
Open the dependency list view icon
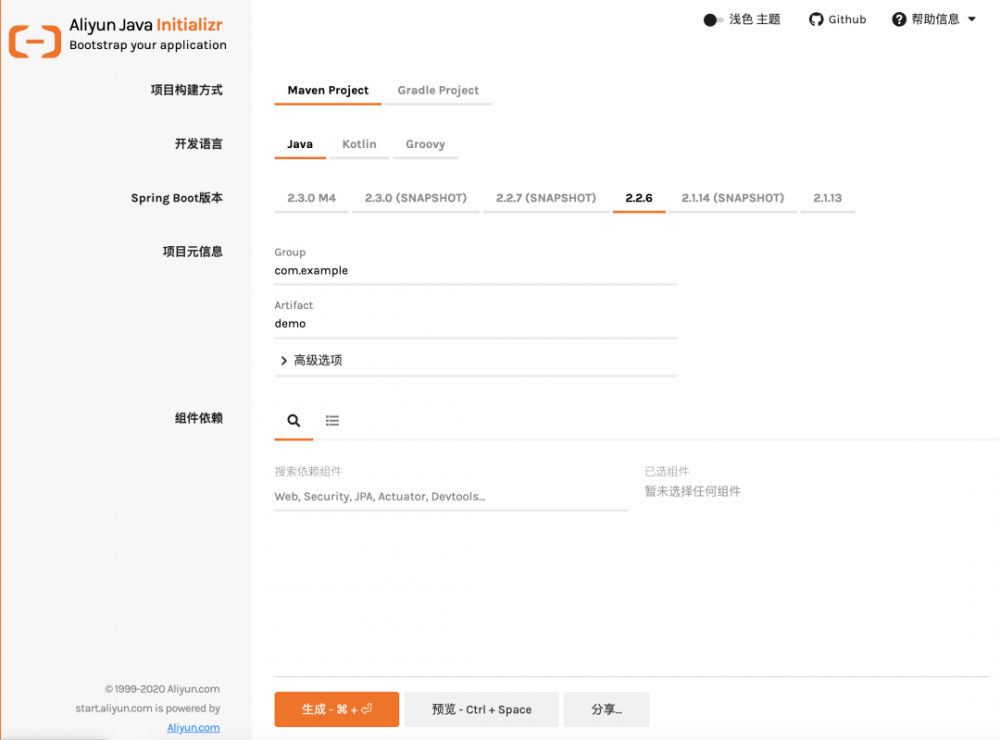(333, 420)
